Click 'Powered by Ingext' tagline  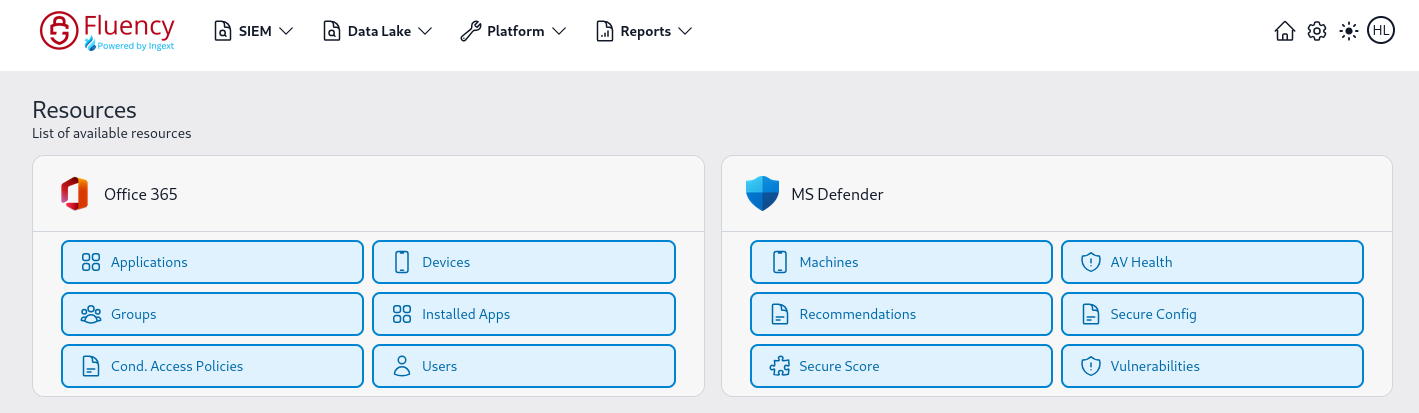point(135,45)
